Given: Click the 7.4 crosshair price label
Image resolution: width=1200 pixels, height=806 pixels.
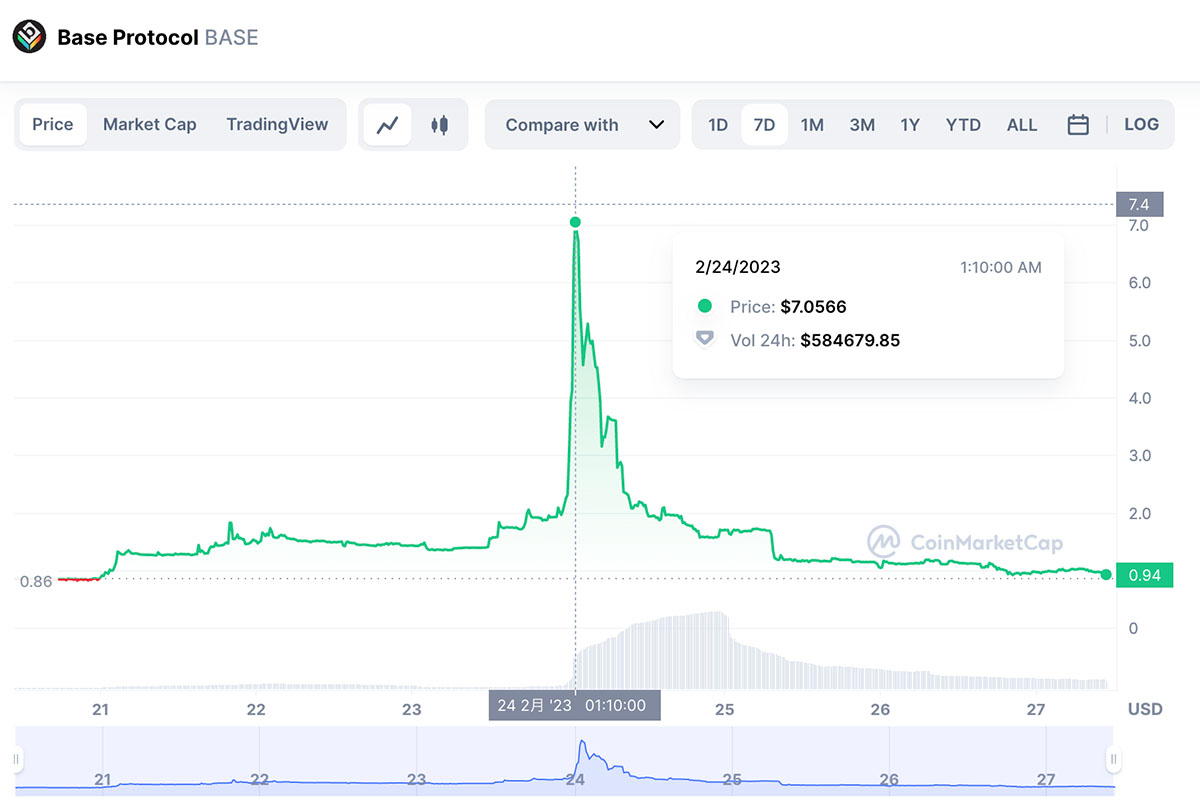Looking at the screenshot, I should coord(1139,205).
